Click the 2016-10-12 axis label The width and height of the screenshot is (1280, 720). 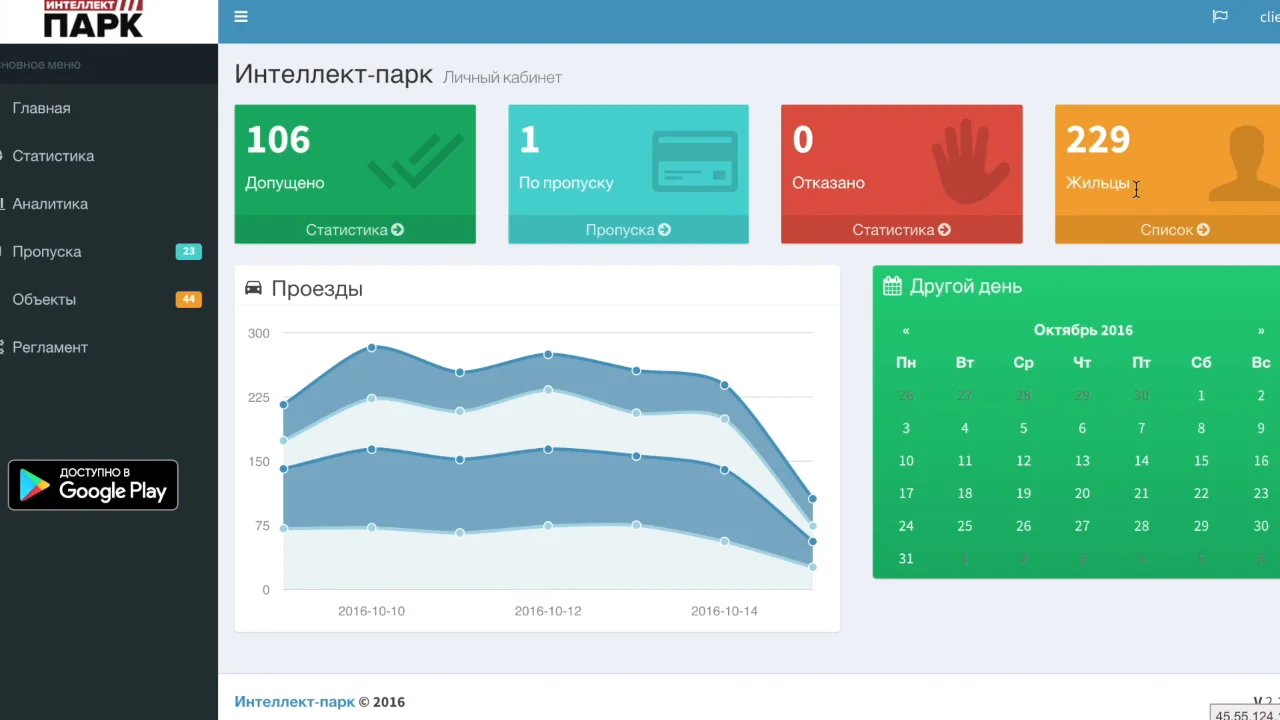point(548,611)
